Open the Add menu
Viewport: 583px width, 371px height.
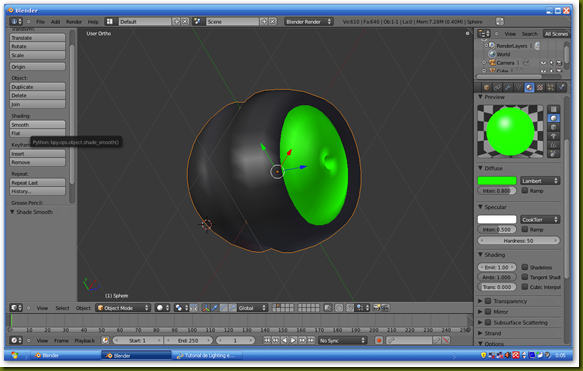[55, 22]
